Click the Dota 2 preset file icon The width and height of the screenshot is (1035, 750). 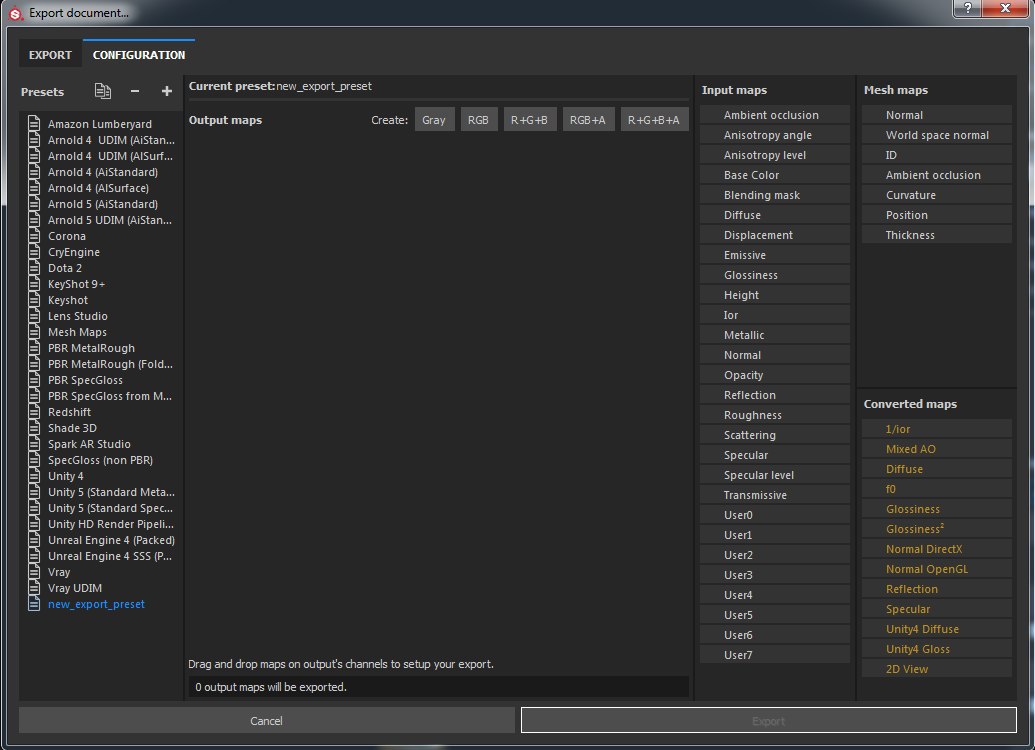point(34,267)
